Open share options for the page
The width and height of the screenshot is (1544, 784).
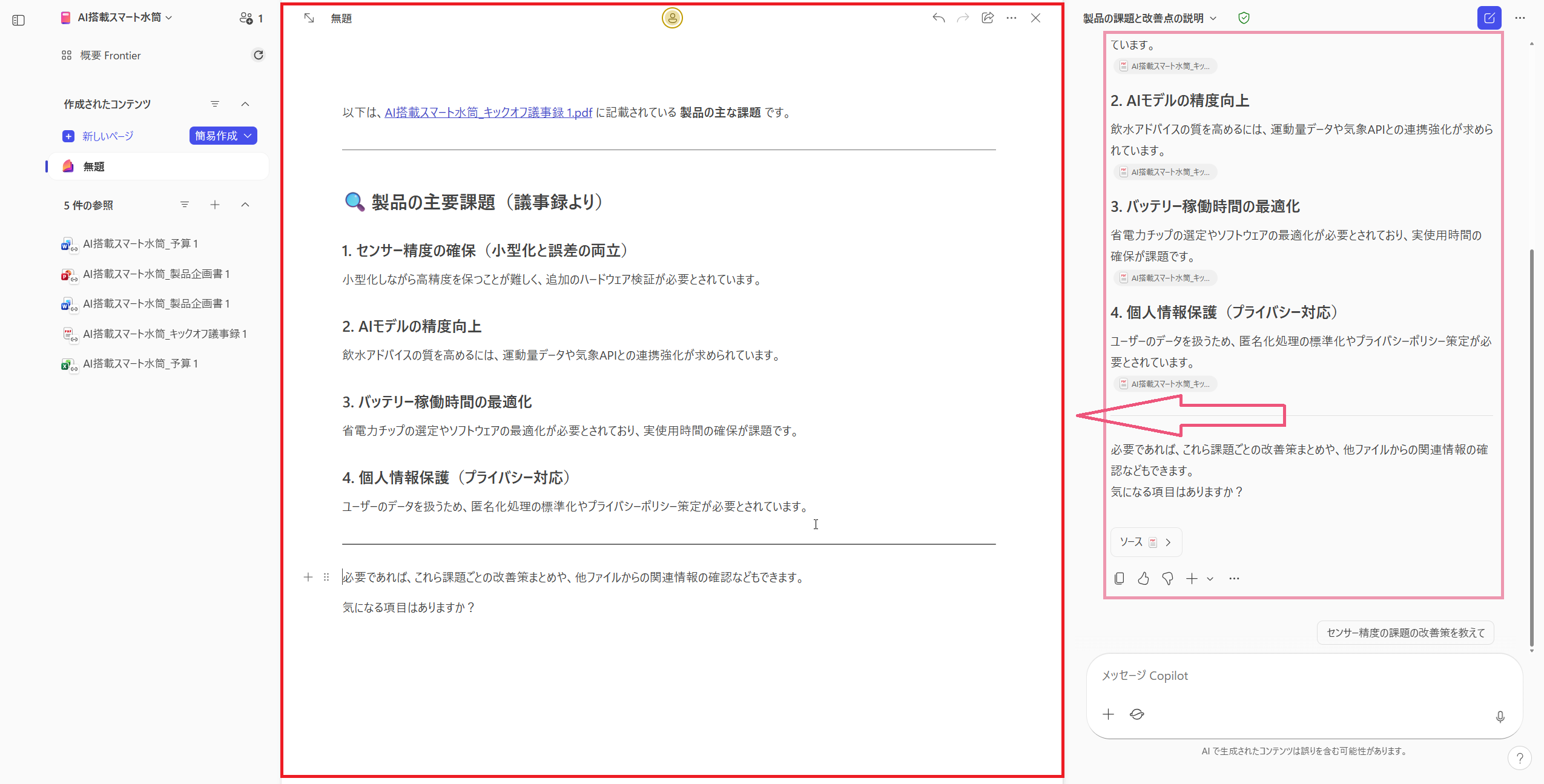pyautogui.click(x=987, y=18)
